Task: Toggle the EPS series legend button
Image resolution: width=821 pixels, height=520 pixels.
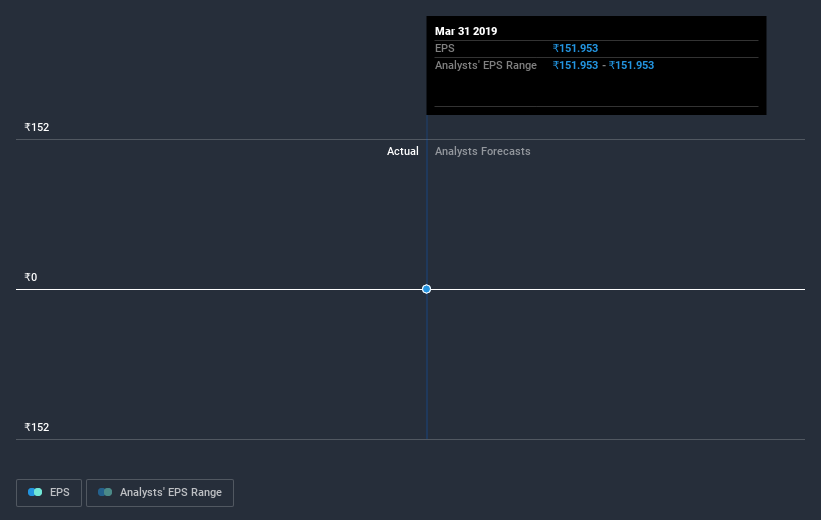Action: (x=49, y=493)
